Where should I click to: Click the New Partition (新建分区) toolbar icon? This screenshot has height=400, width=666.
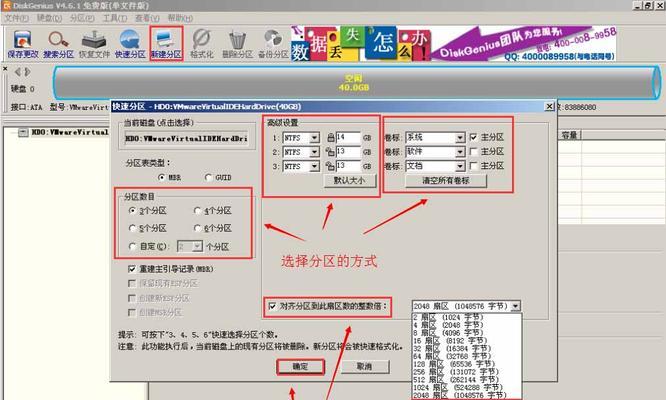pos(166,44)
